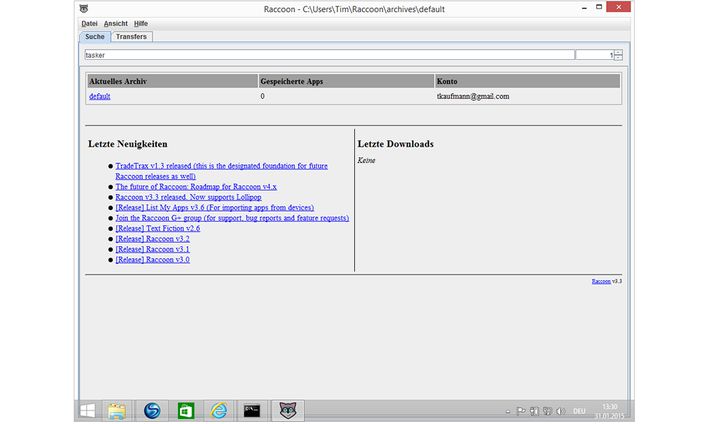Click the 'Konto' column header

527,81
